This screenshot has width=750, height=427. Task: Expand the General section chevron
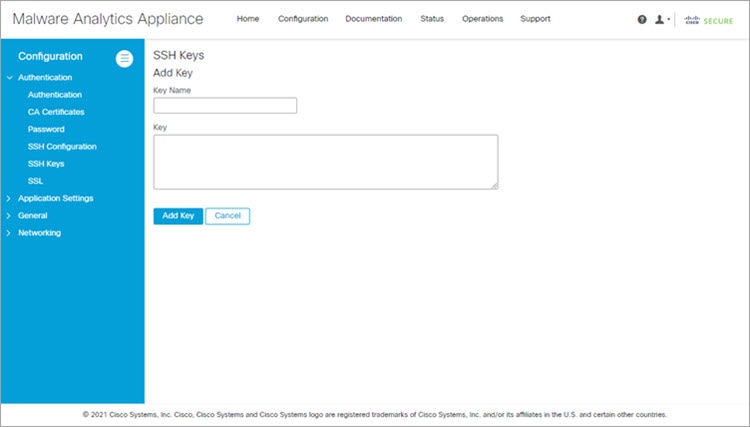(x=9, y=216)
